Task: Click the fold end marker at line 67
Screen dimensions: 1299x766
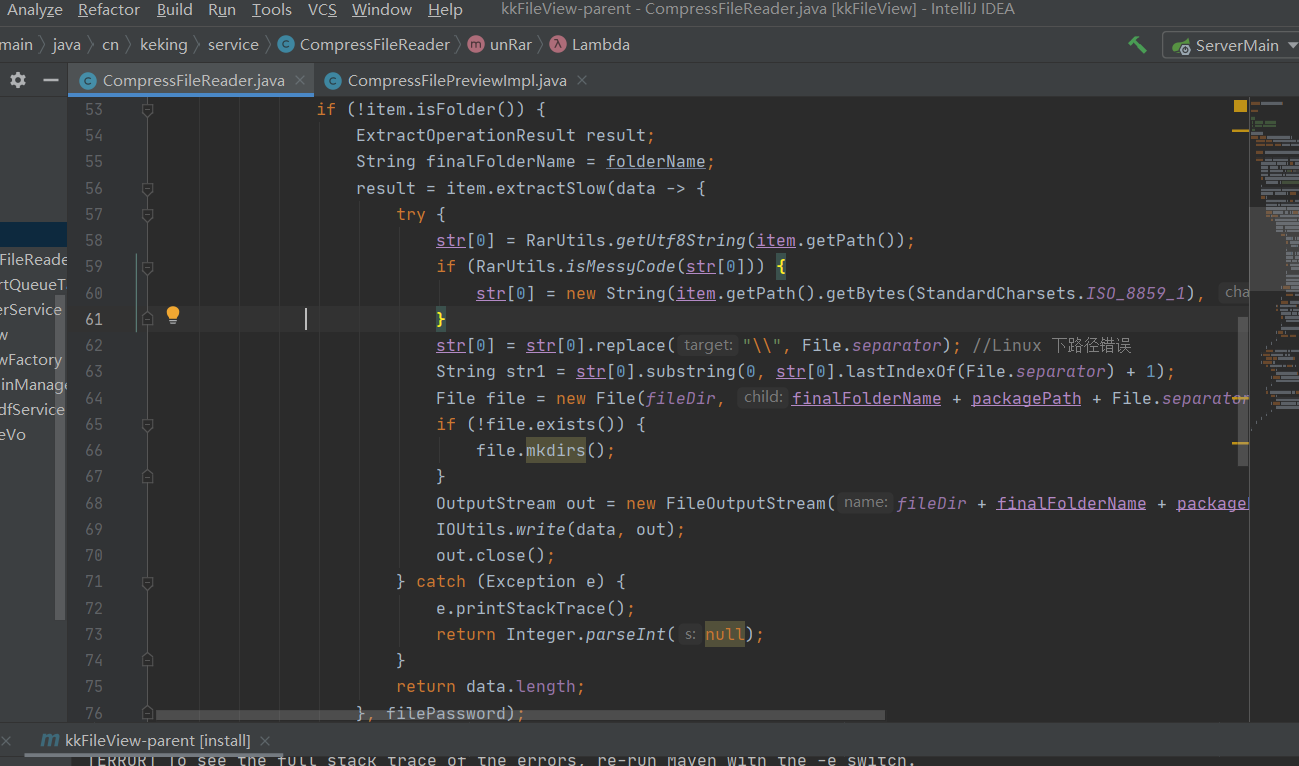Action: point(148,477)
